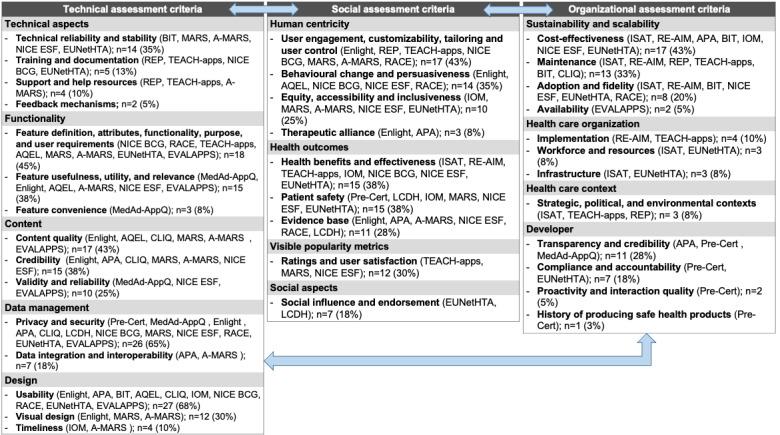The height and width of the screenshot is (435, 780).
Task: Click the 'Technical assessment criteria' header
Action: tap(132, 9)
